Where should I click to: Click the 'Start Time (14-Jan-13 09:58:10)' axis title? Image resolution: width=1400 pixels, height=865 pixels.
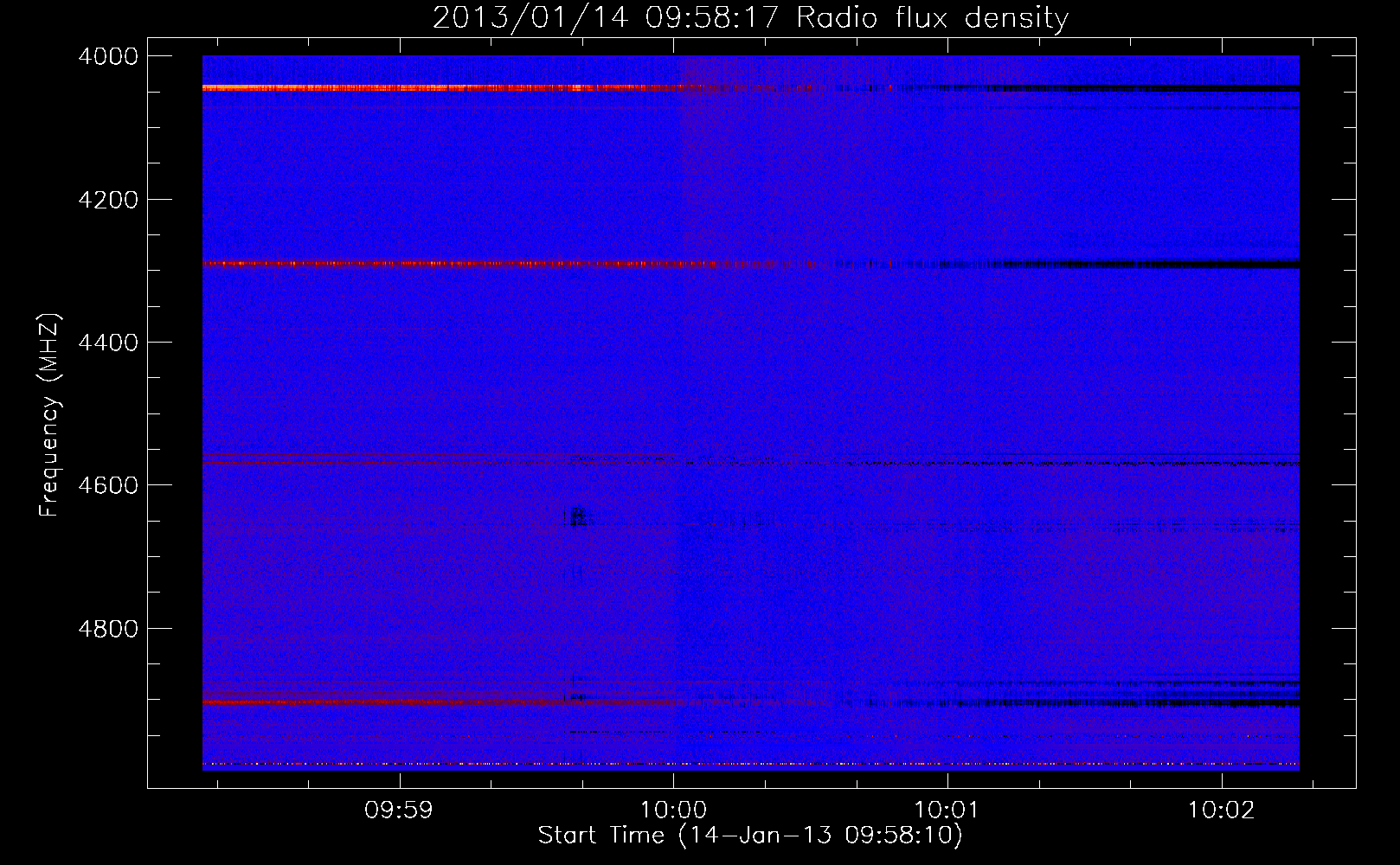(x=750, y=836)
